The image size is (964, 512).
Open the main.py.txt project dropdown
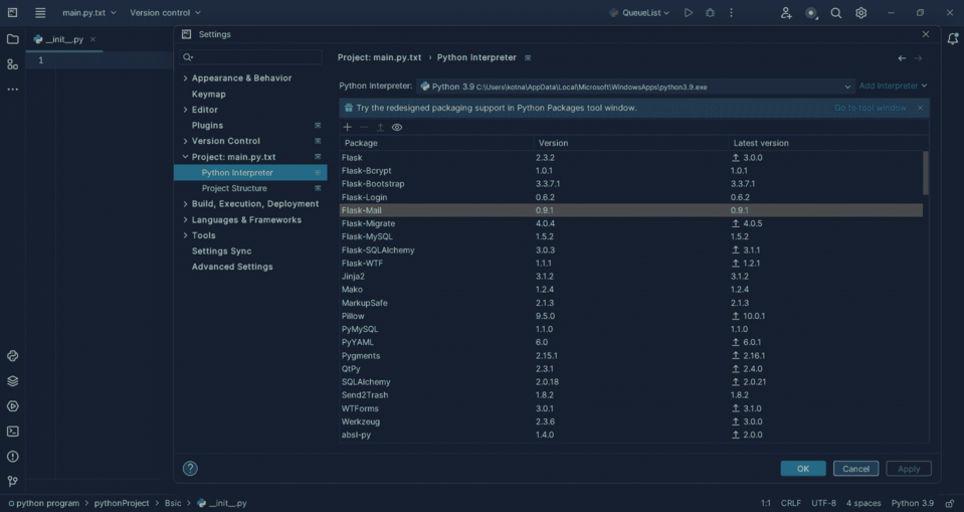click(x=89, y=12)
